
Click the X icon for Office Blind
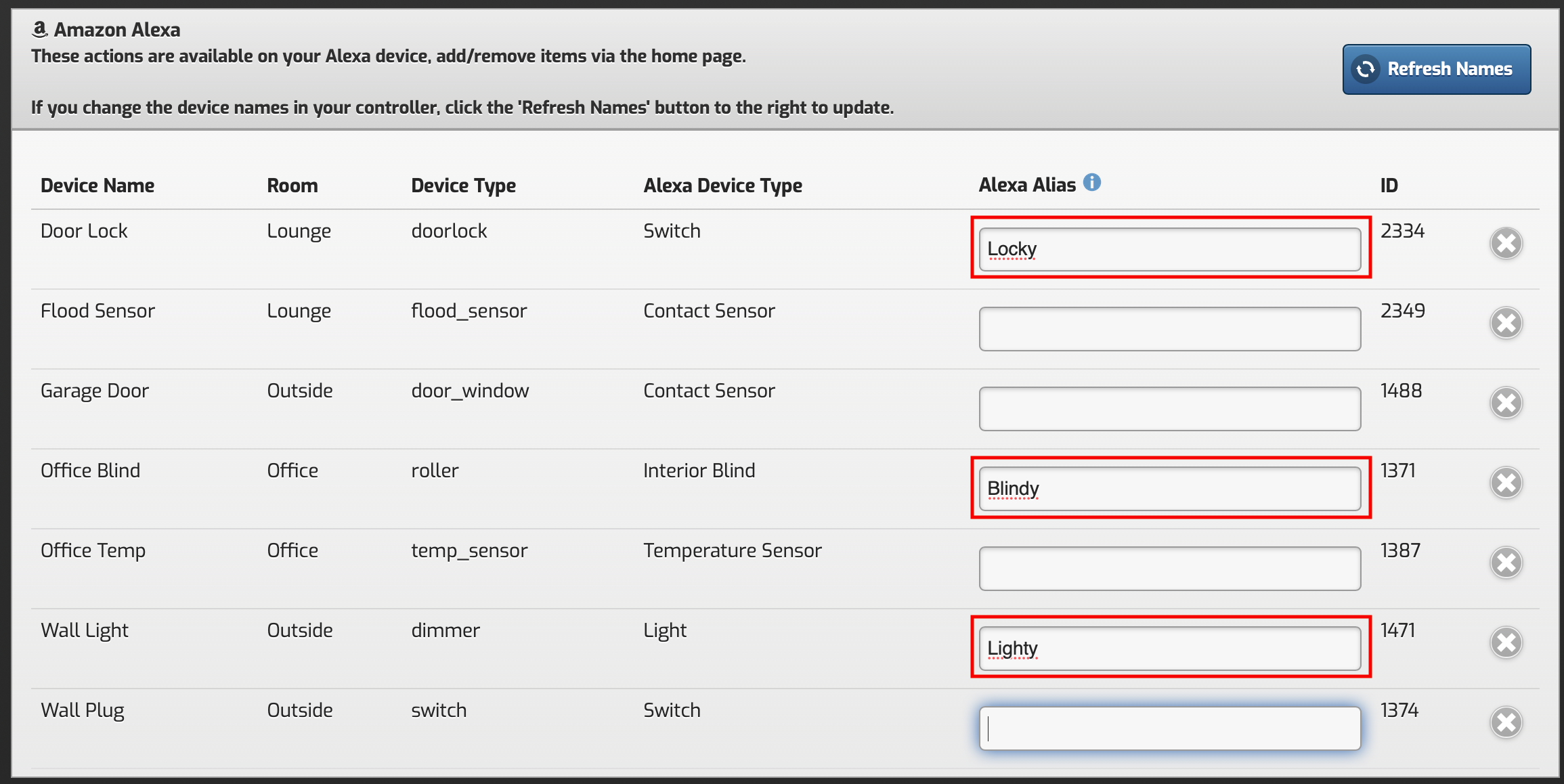coord(1506,483)
